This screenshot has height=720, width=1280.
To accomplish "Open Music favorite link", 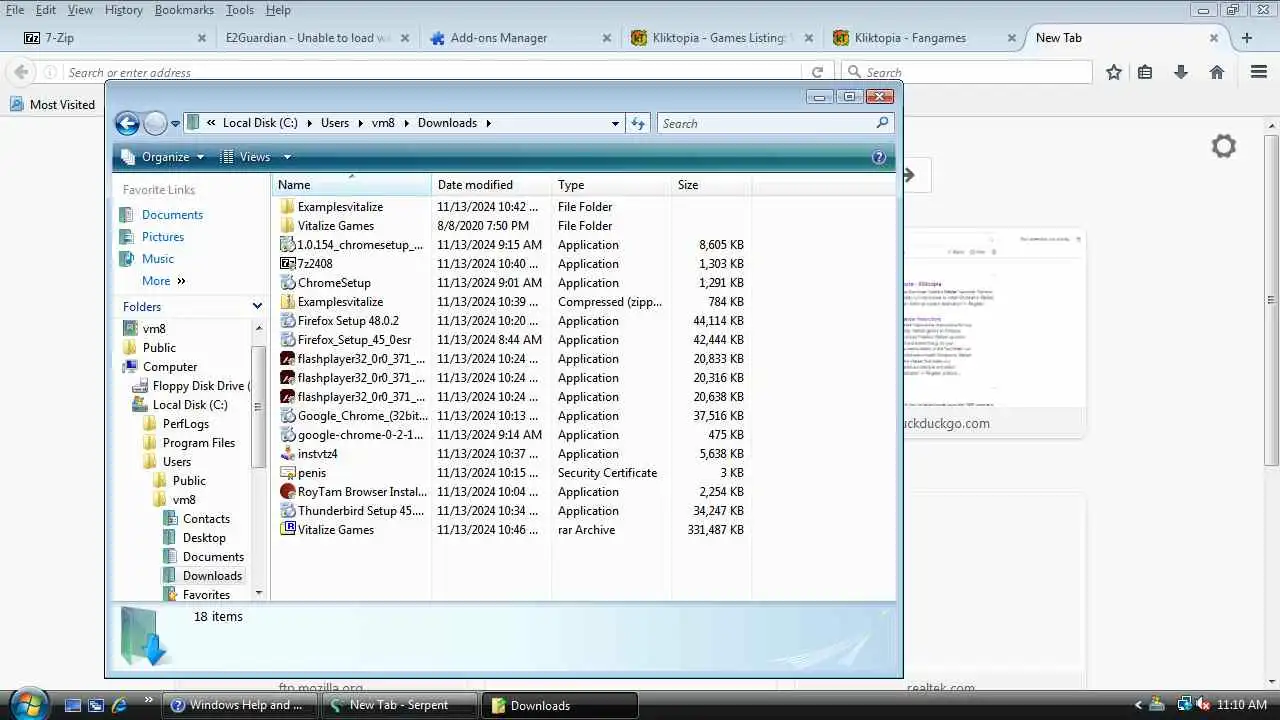I will pyautogui.click(x=158, y=259).
